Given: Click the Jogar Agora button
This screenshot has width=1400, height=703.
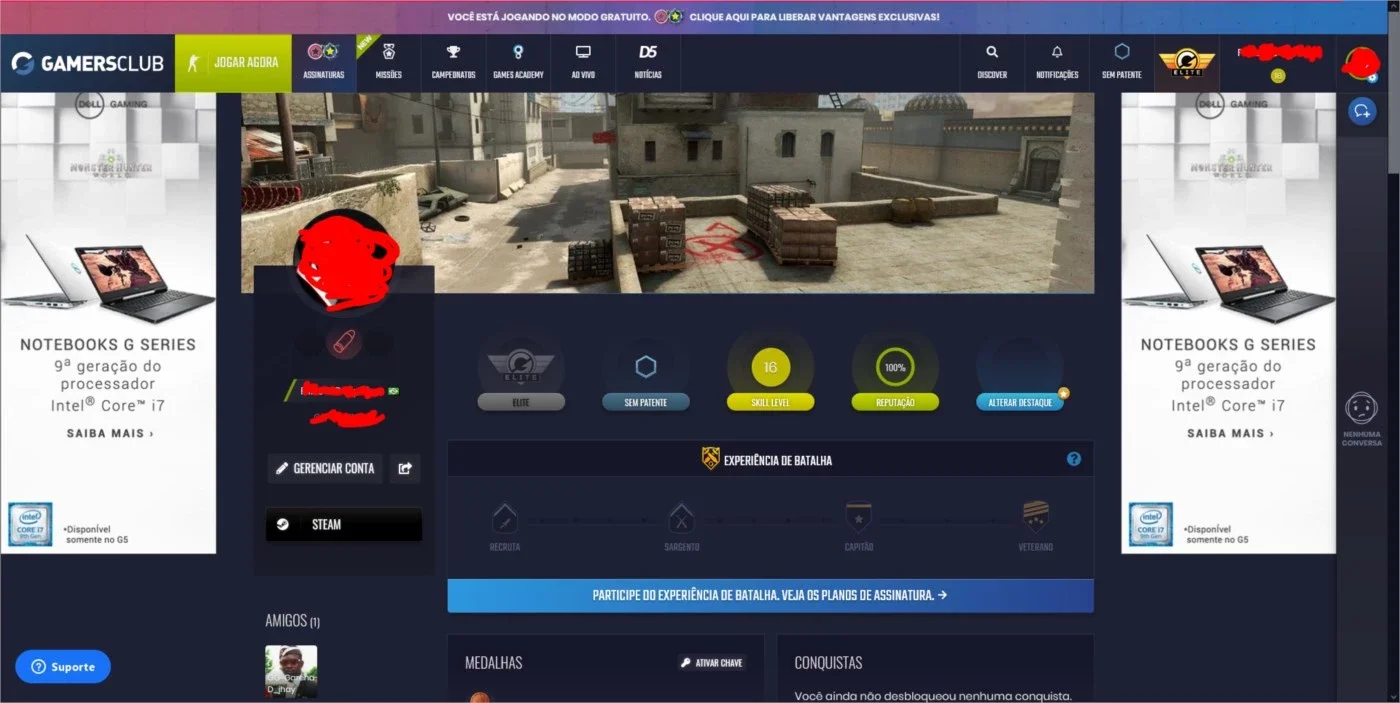Looking at the screenshot, I should click(x=233, y=63).
